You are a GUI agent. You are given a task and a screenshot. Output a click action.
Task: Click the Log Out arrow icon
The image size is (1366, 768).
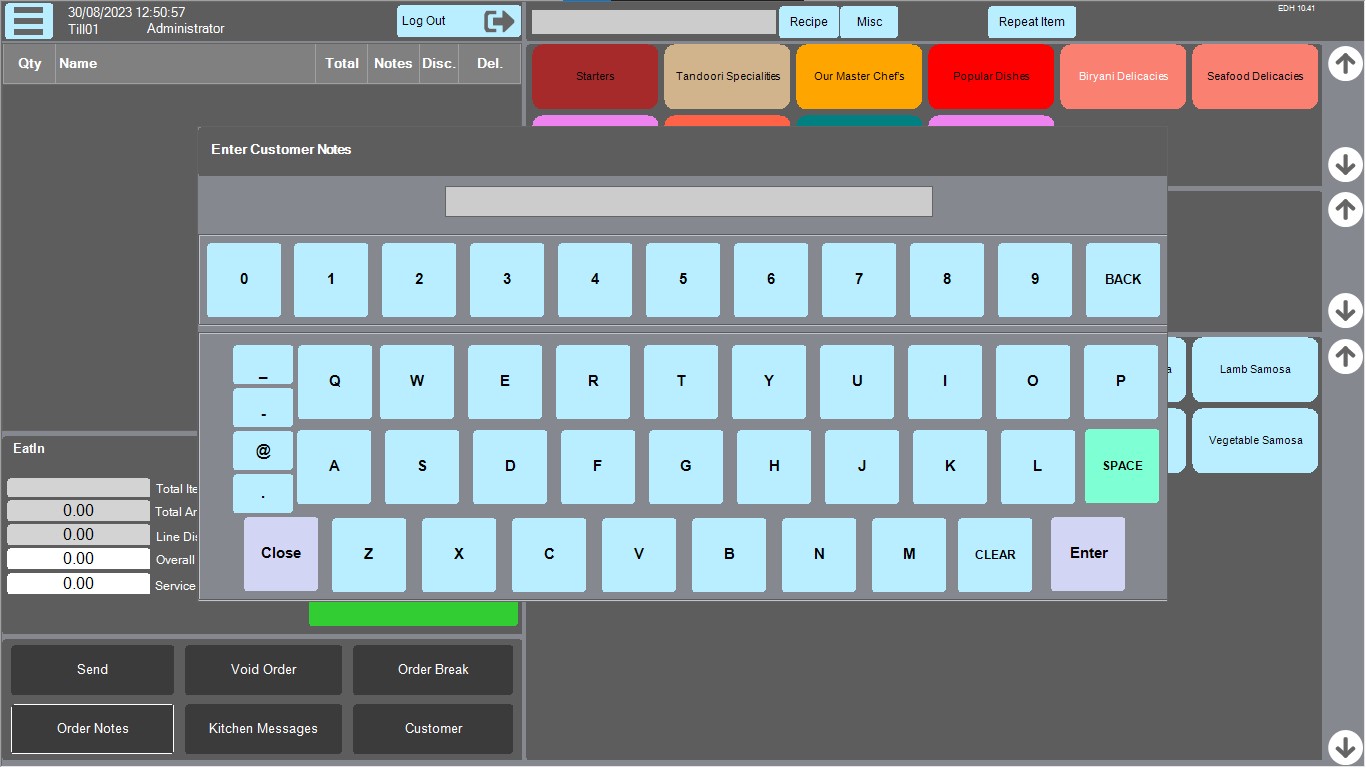pyautogui.click(x=499, y=21)
